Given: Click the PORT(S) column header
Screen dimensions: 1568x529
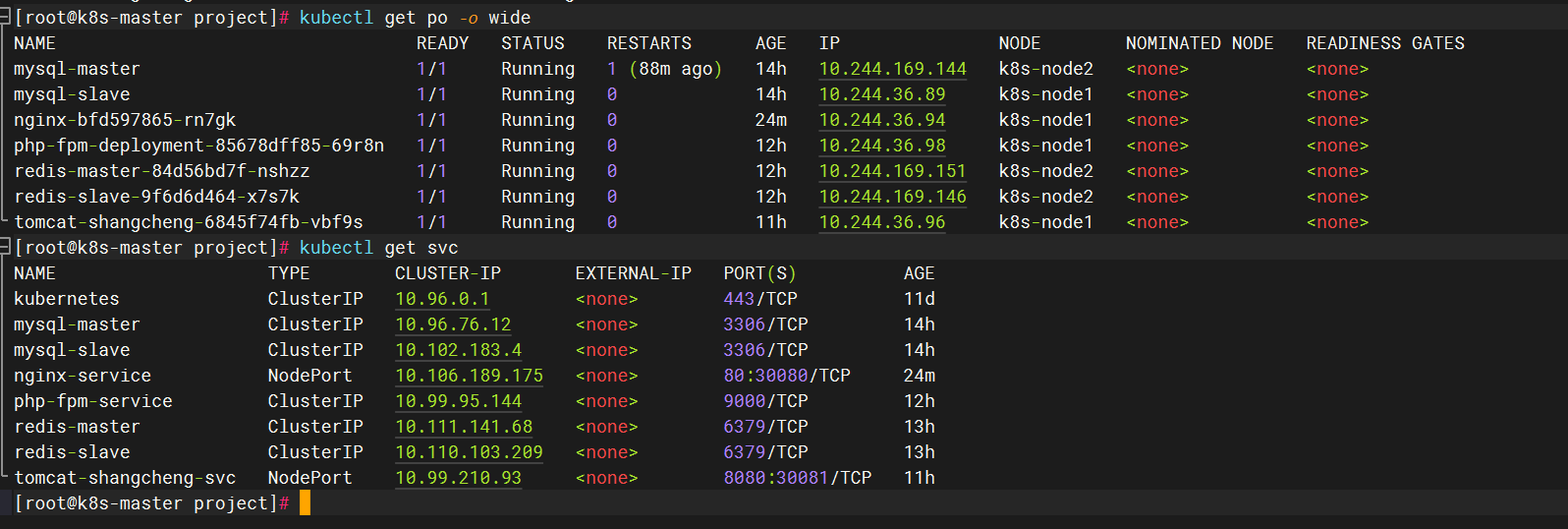Looking at the screenshot, I should [760, 273].
